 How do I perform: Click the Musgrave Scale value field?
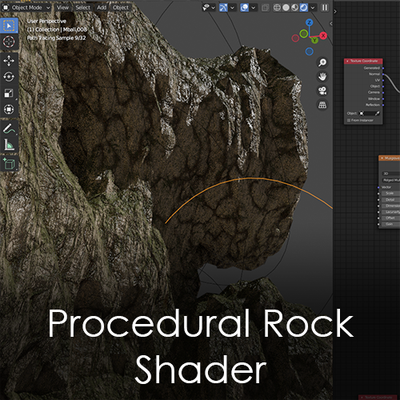coord(391,193)
